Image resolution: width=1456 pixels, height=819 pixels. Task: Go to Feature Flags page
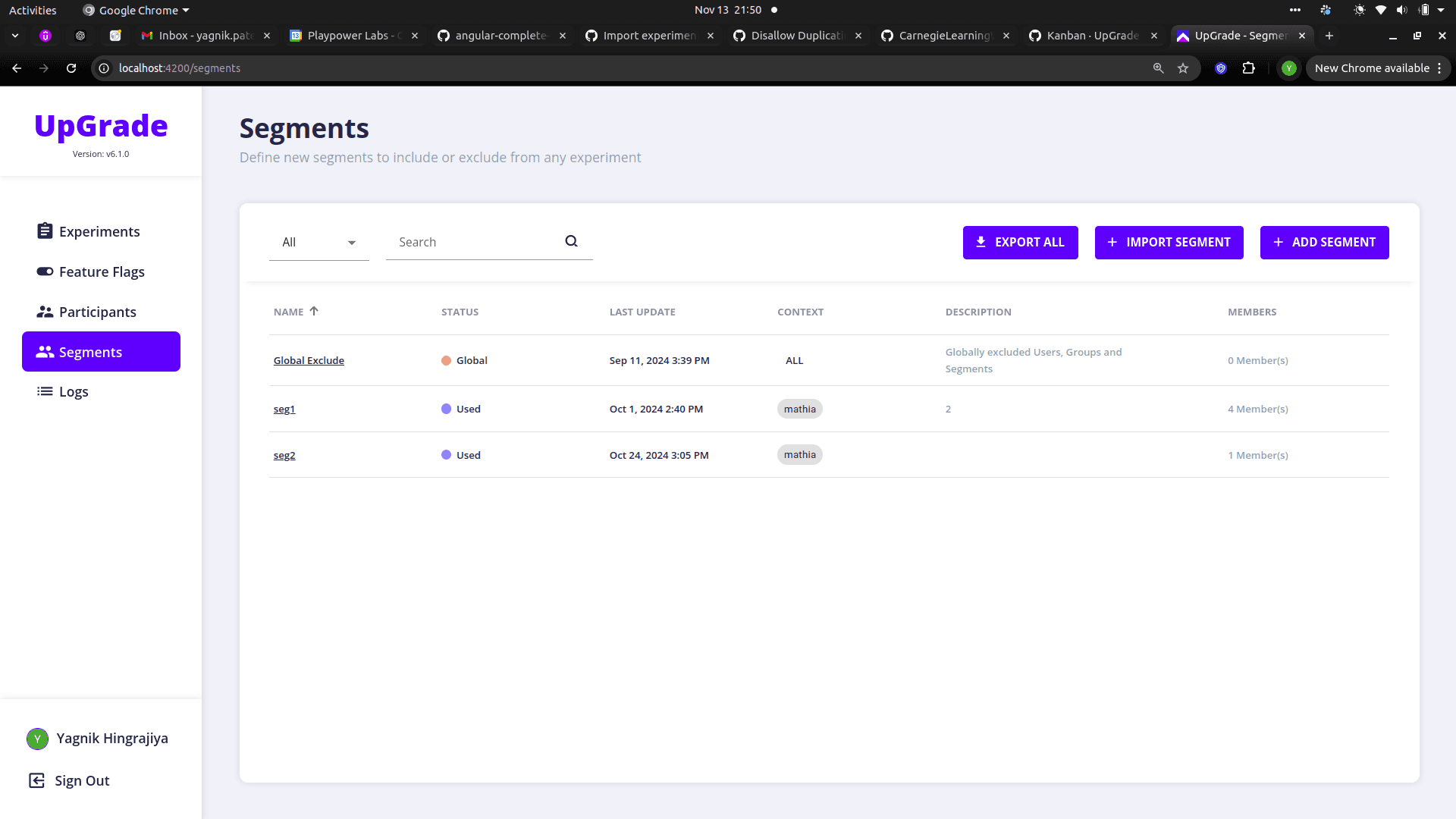pos(102,271)
